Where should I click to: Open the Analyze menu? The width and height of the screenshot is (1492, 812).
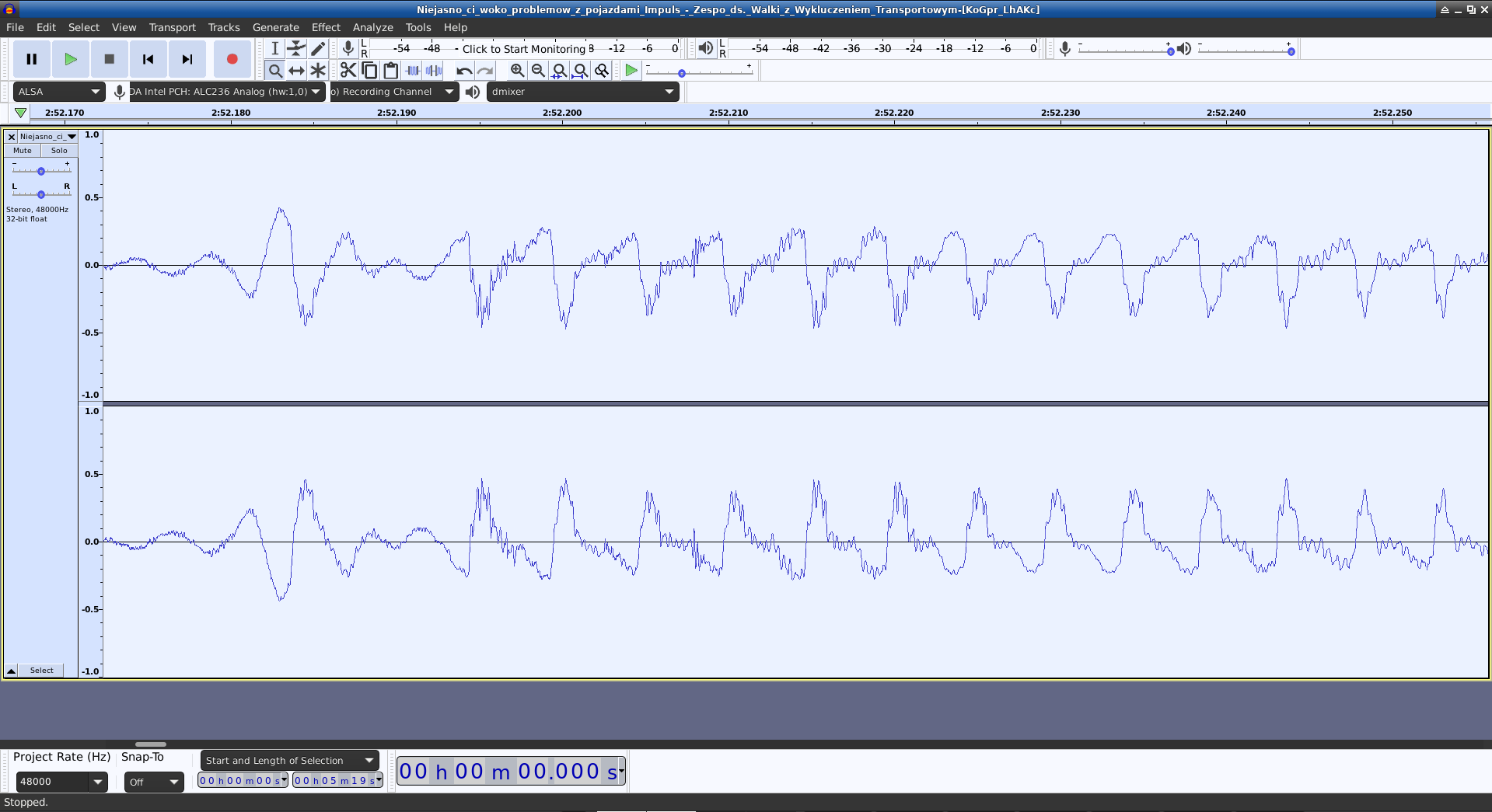point(373,27)
